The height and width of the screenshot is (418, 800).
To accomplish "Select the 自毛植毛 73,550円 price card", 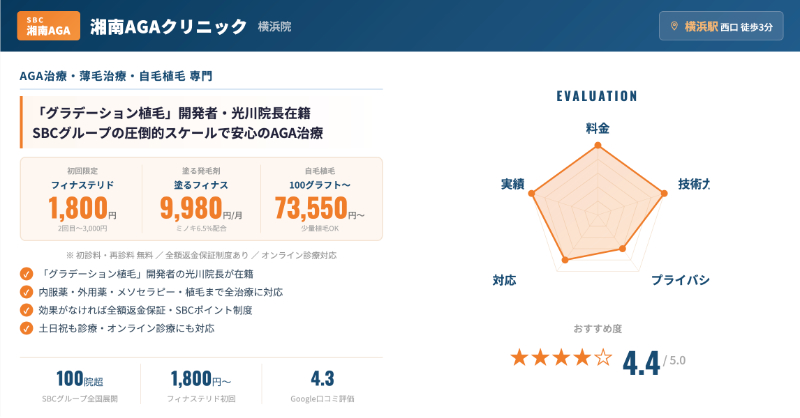I will click(x=320, y=198).
